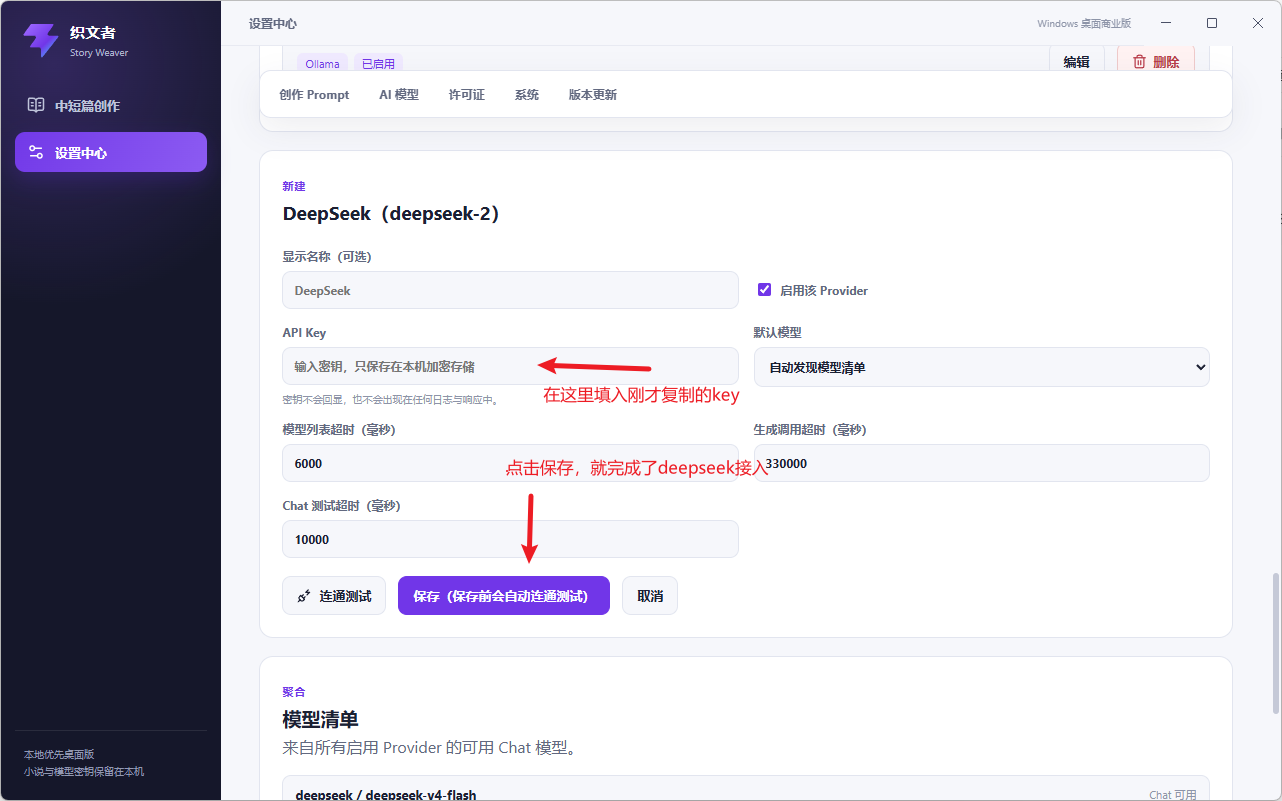Close the 织文者 window
The image size is (1282, 801).
point(1258,23)
